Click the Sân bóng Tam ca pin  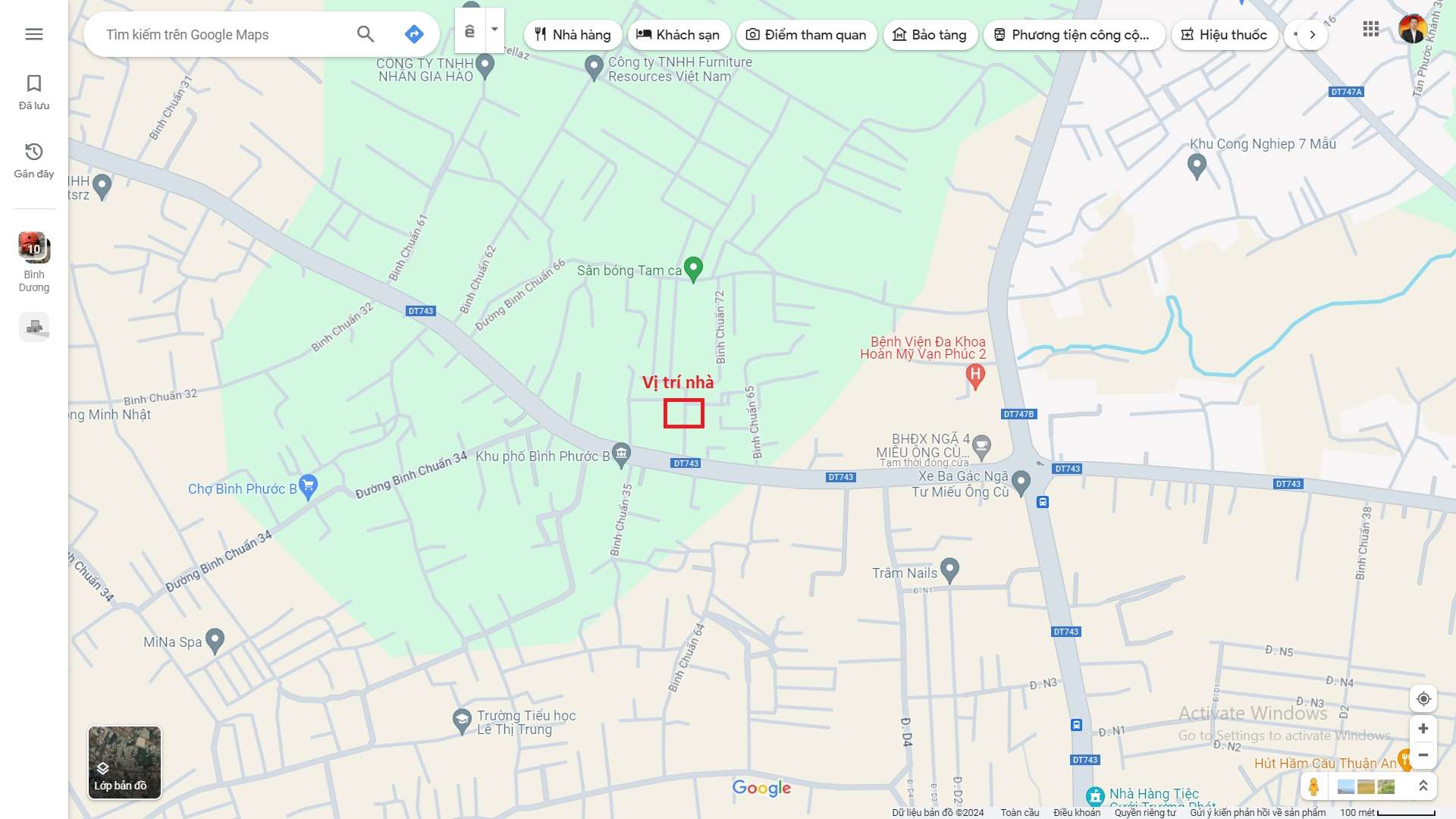pos(693,268)
